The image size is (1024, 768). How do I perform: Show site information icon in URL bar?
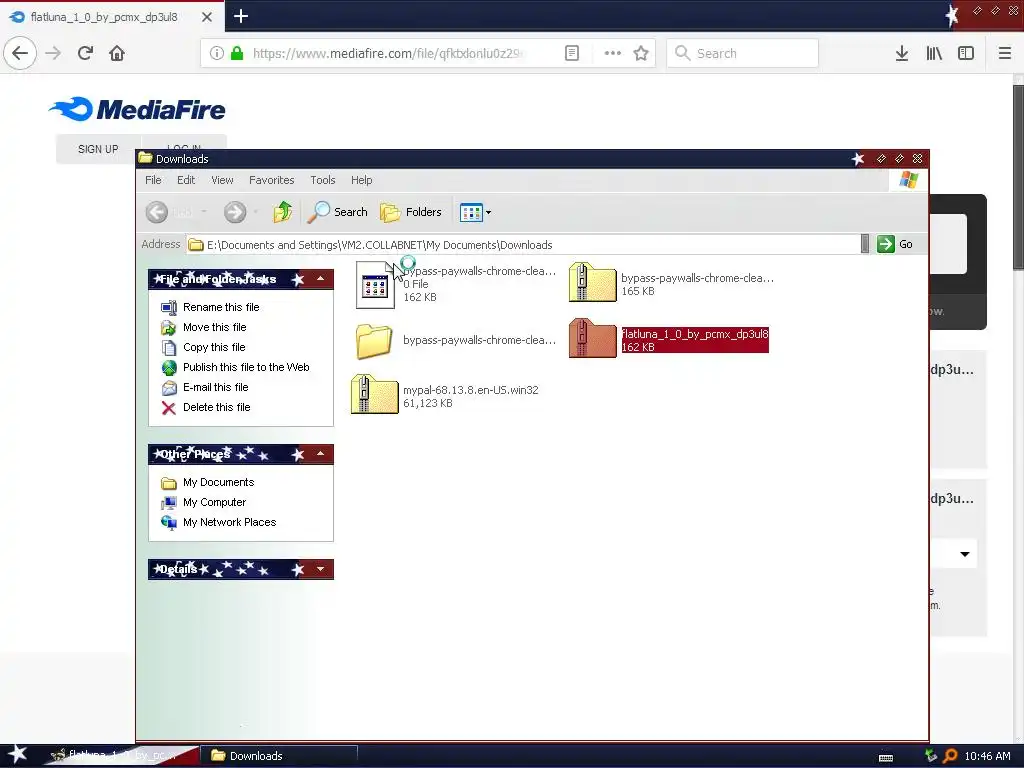(216, 53)
